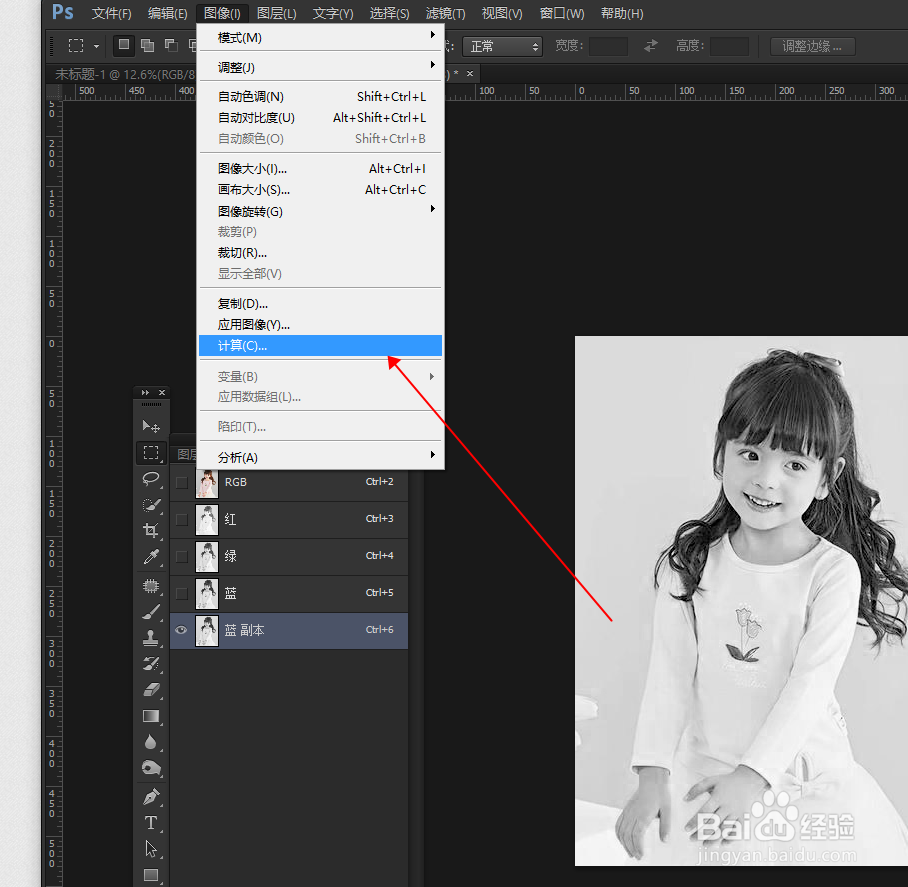
Task: Select the History Brush tool
Action: pyautogui.click(x=151, y=664)
